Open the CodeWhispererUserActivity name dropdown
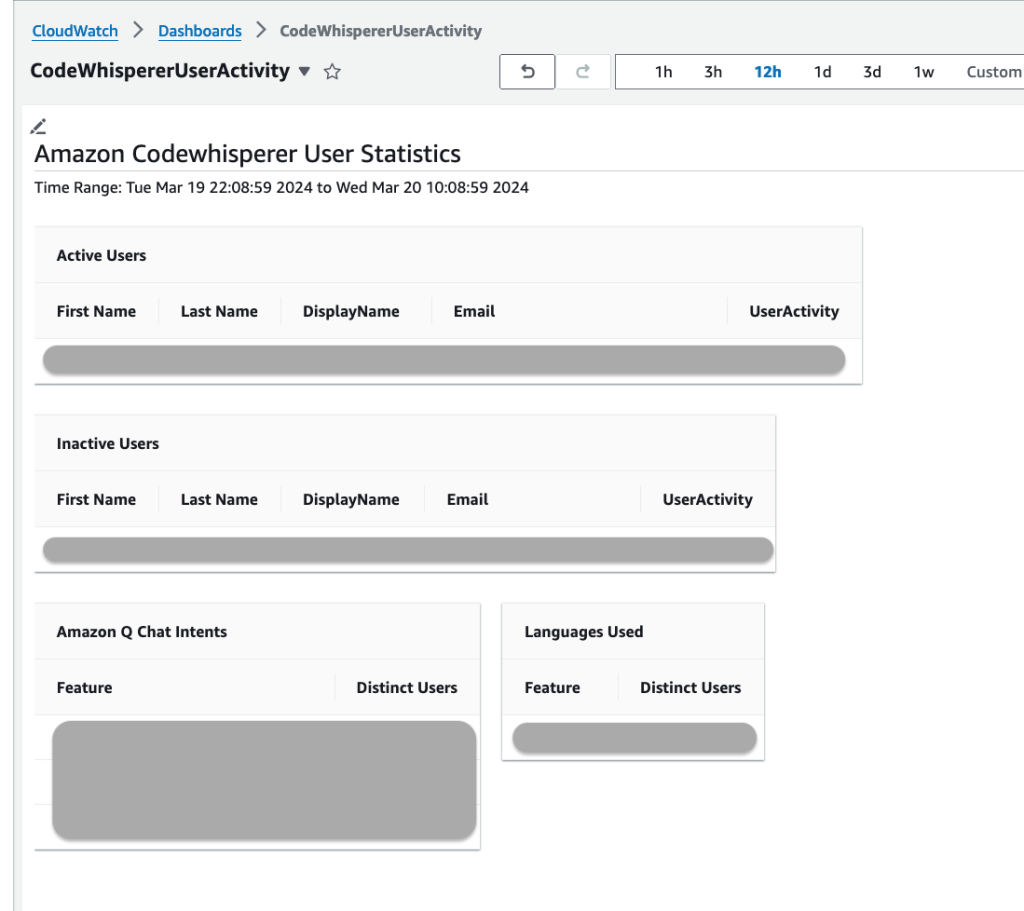 pos(304,72)
